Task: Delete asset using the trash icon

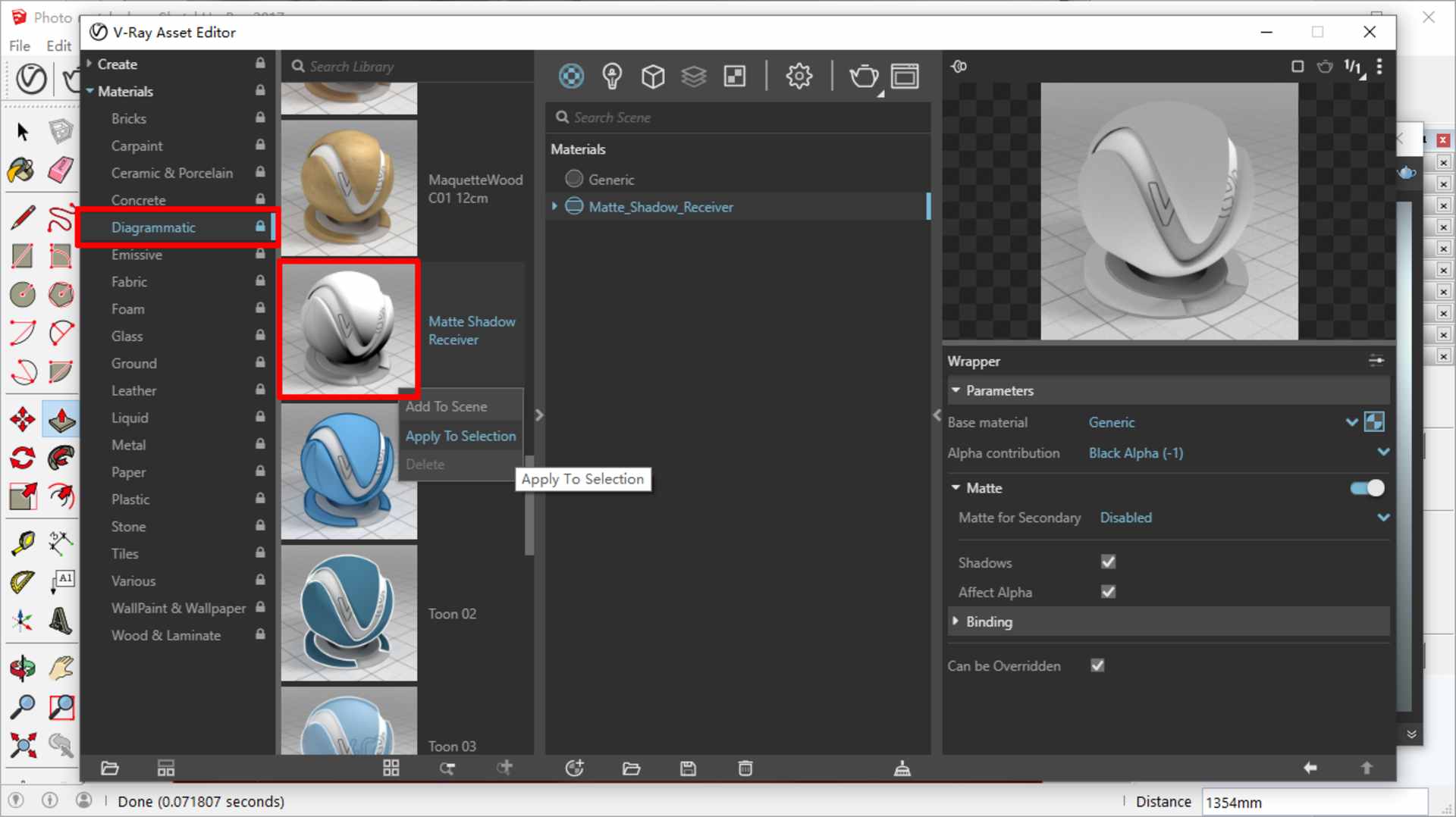Action: pyautogui.click(x=745, y=768)
